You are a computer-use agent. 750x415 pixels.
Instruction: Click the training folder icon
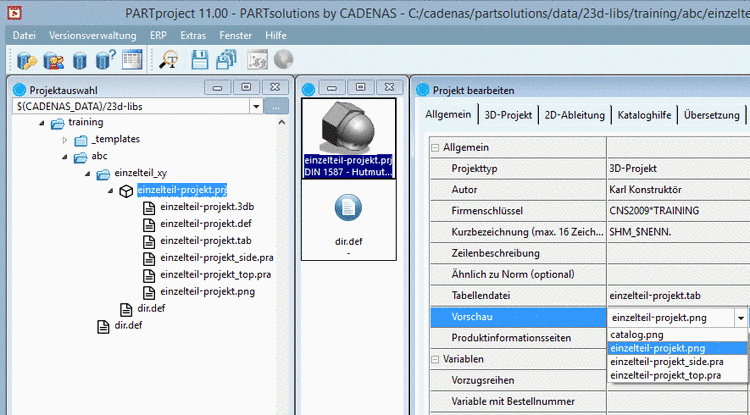tap(57, 123)
